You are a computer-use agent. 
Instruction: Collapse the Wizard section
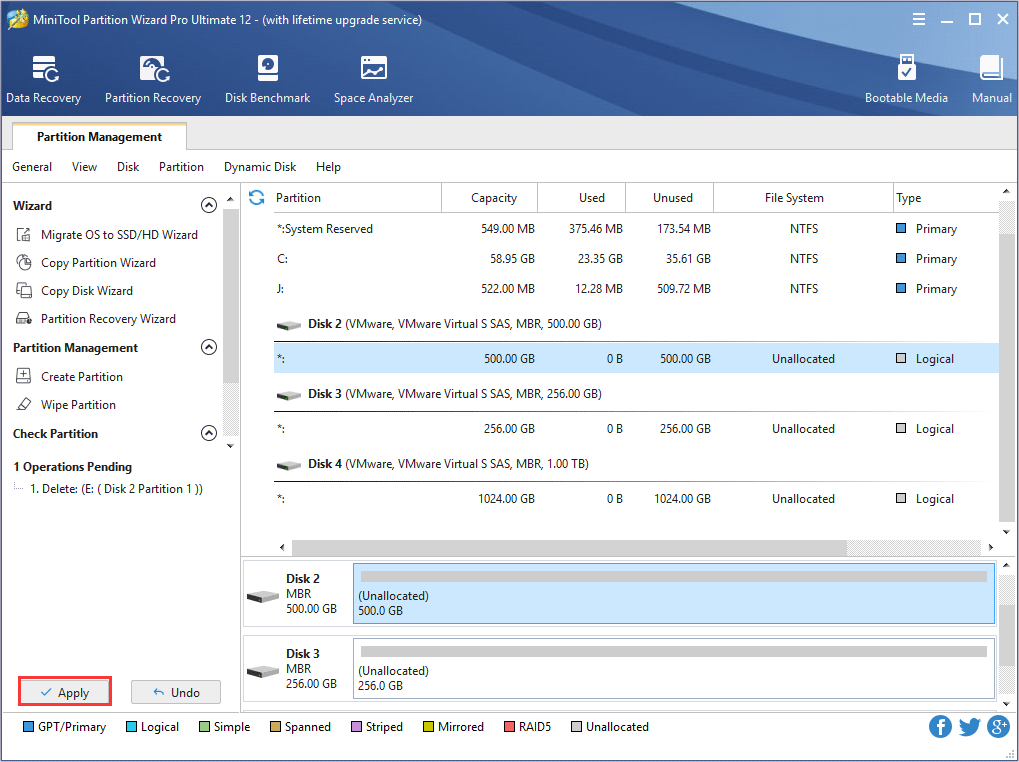click(x=209, y=205)
